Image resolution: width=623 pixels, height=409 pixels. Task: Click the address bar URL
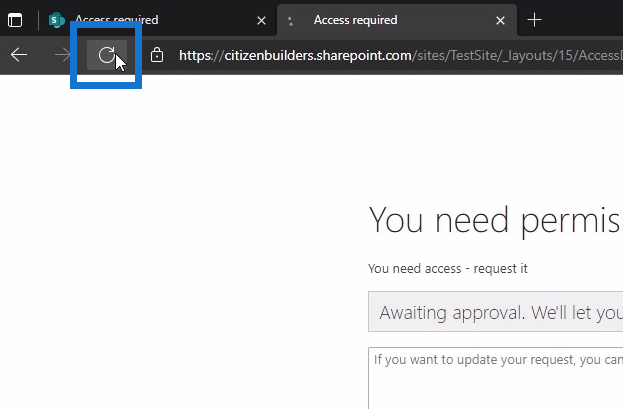401,55
